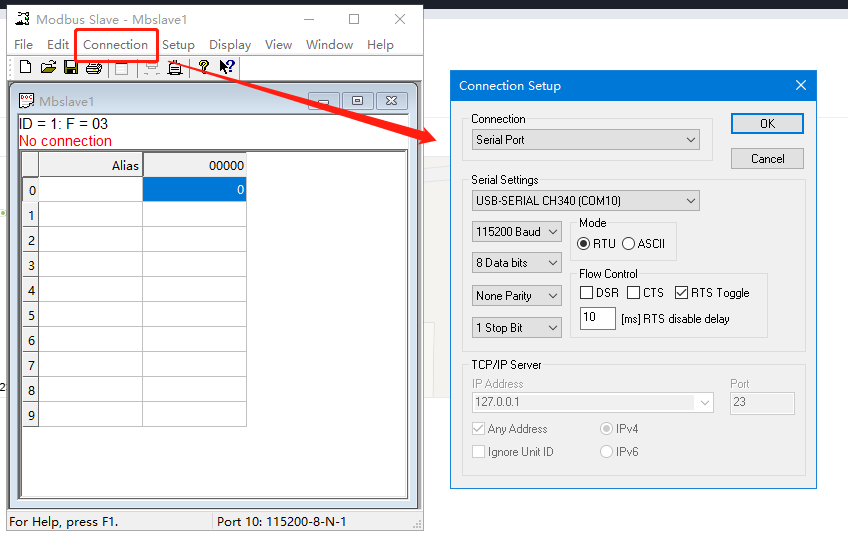Uncheck the RTS Toggle checkbox
Viewport: 848px width, 538px height.
pos(682,293)
